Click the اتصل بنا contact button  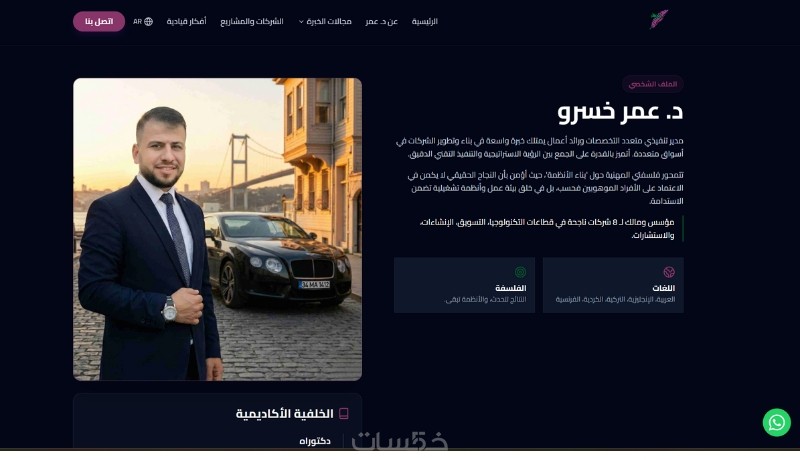click(x=99, y=21)
